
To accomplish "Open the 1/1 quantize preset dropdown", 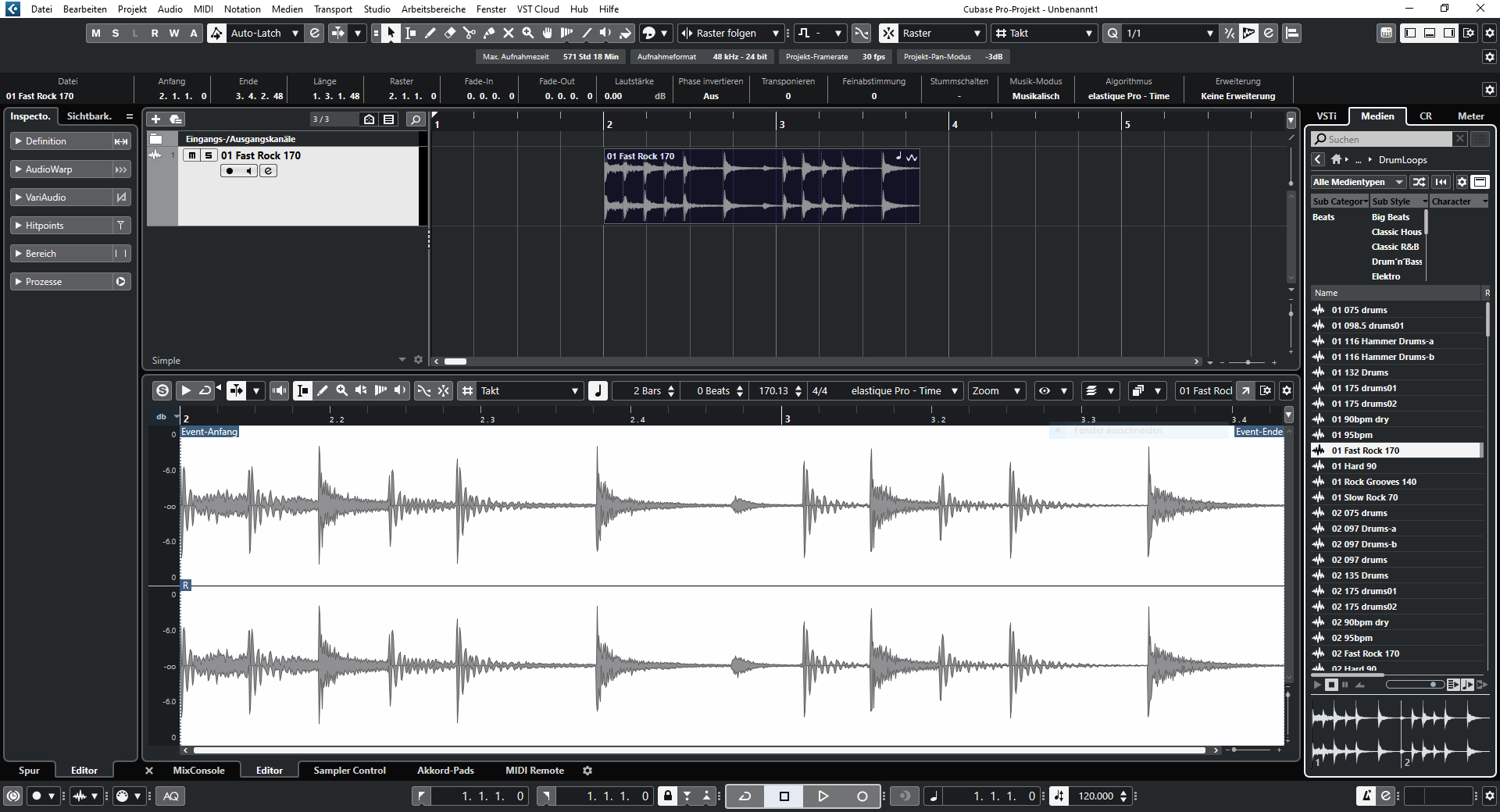I will point(1209,33).
